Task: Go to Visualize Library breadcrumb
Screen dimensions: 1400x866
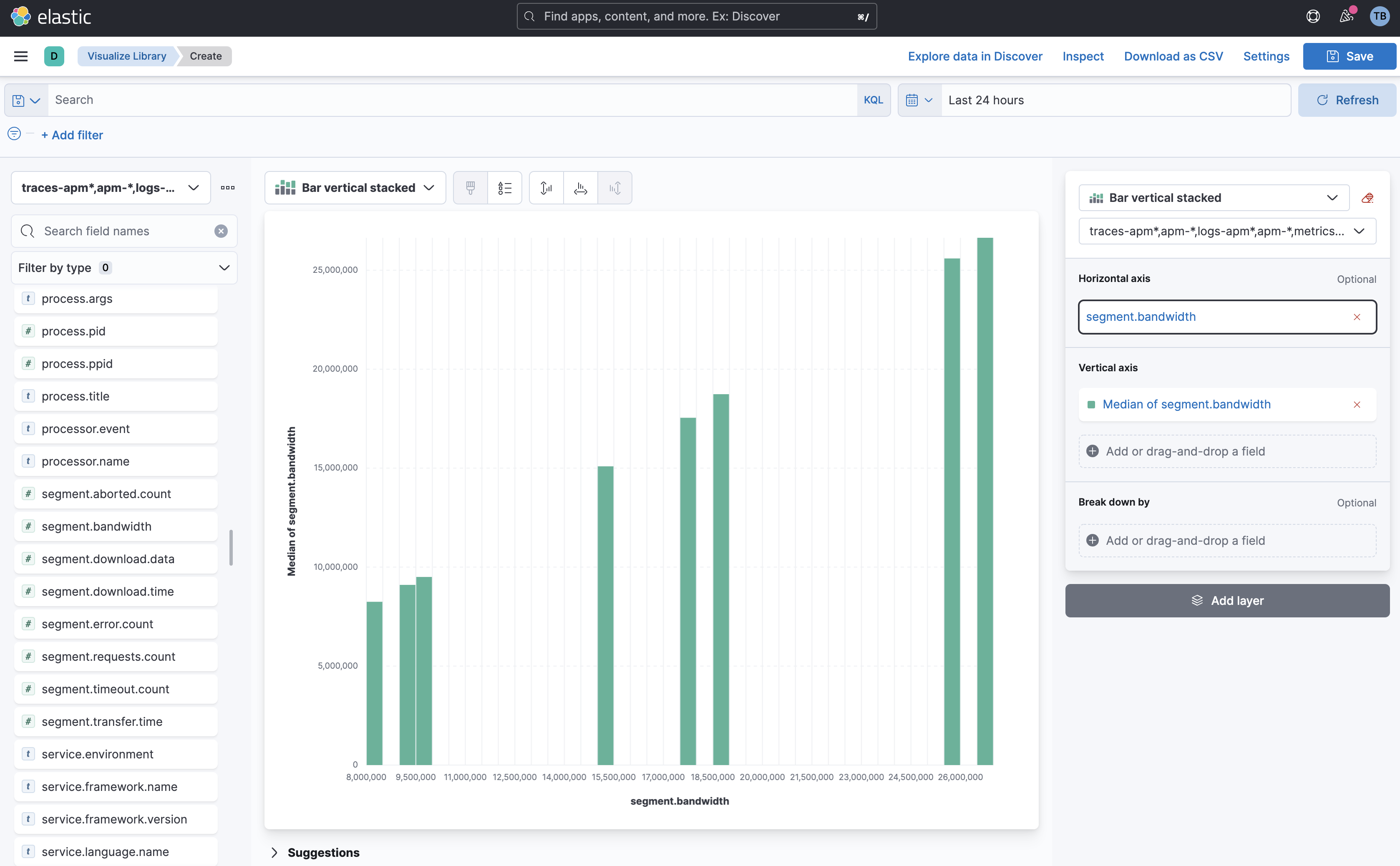Action: point(126,56)
